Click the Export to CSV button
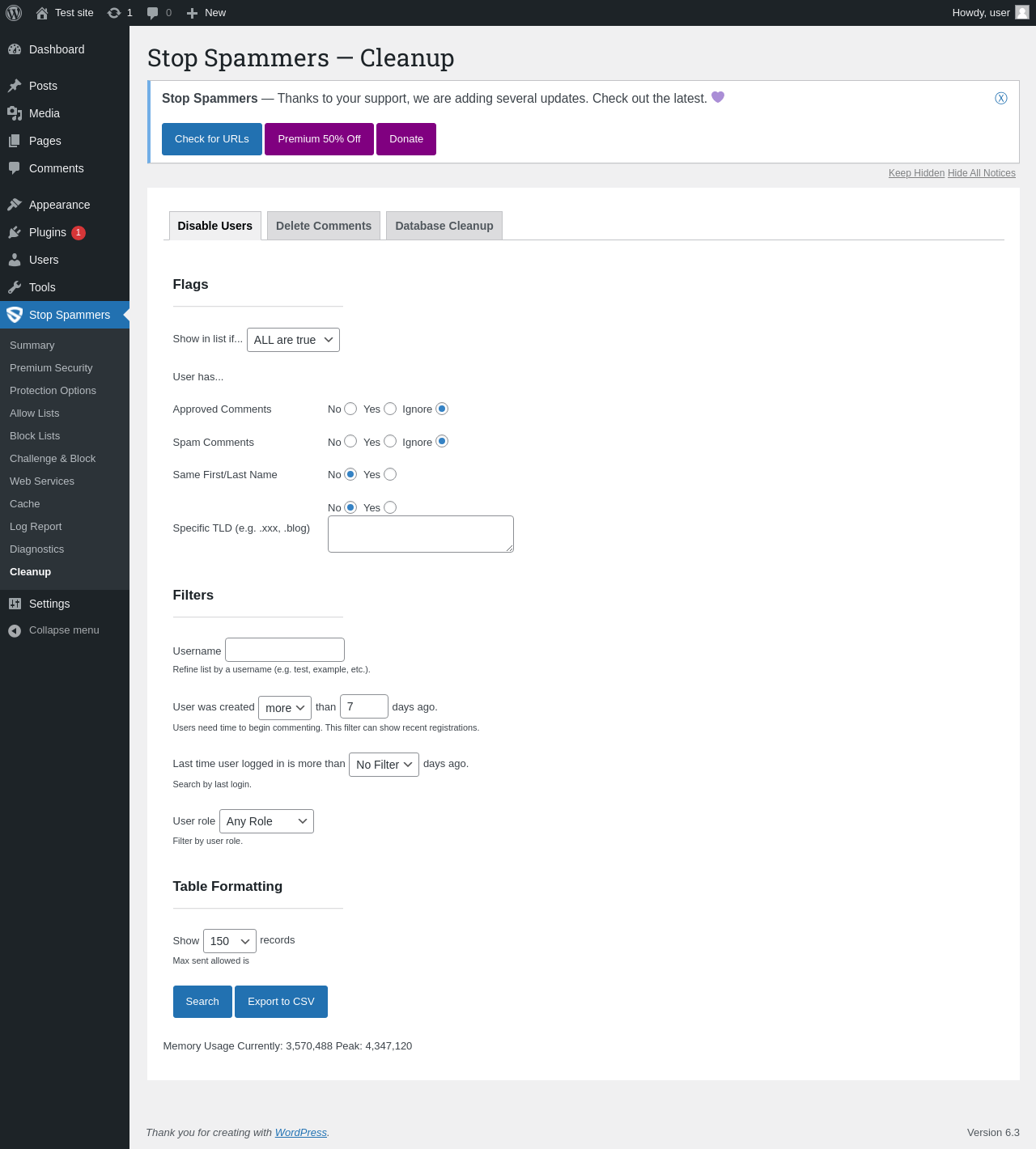This screenshot has height=1149, width=1036. click(281, 1002)
